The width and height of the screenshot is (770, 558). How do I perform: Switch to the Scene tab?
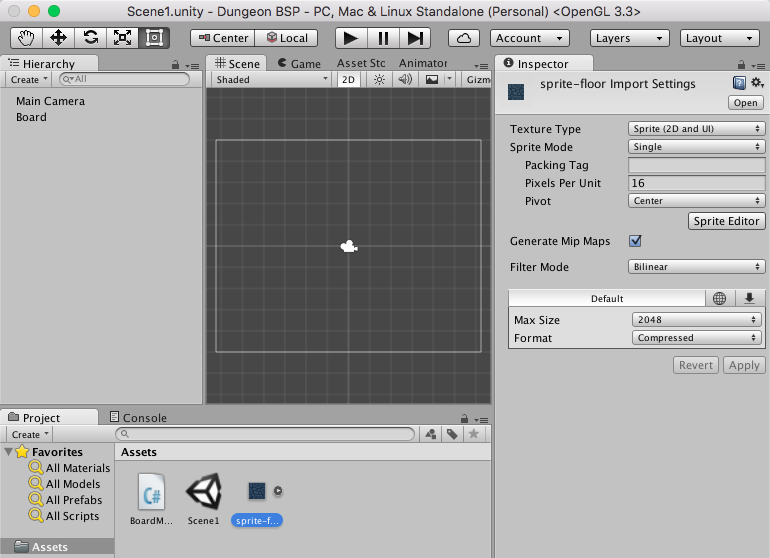pyautogui.click(x=237, y=63)
